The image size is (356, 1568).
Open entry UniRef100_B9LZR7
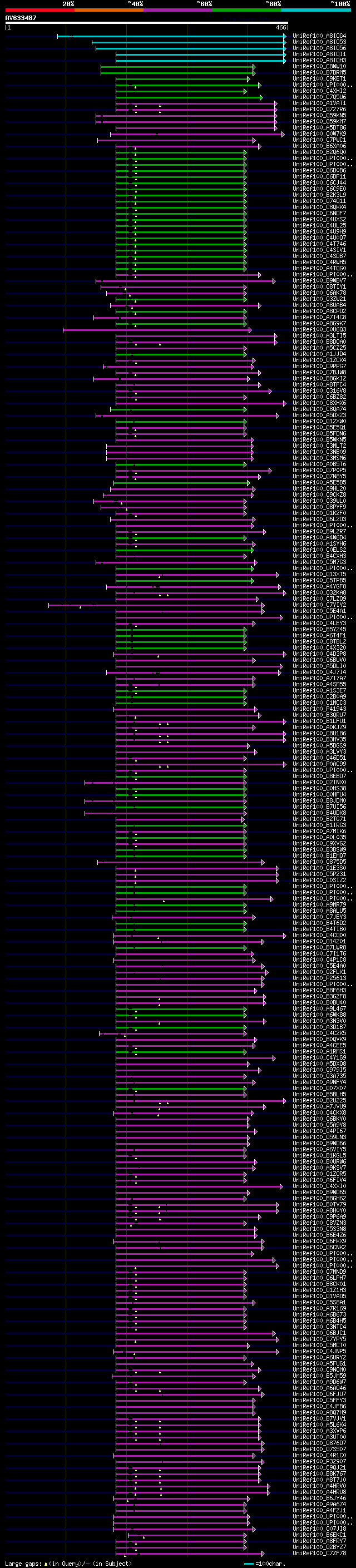pos(319,532)
